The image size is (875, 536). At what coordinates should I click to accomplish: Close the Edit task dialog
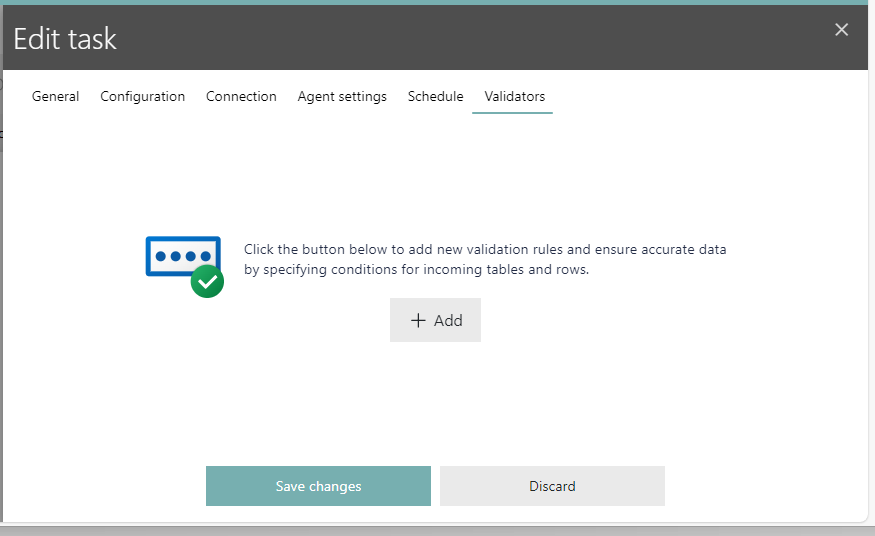842,30
